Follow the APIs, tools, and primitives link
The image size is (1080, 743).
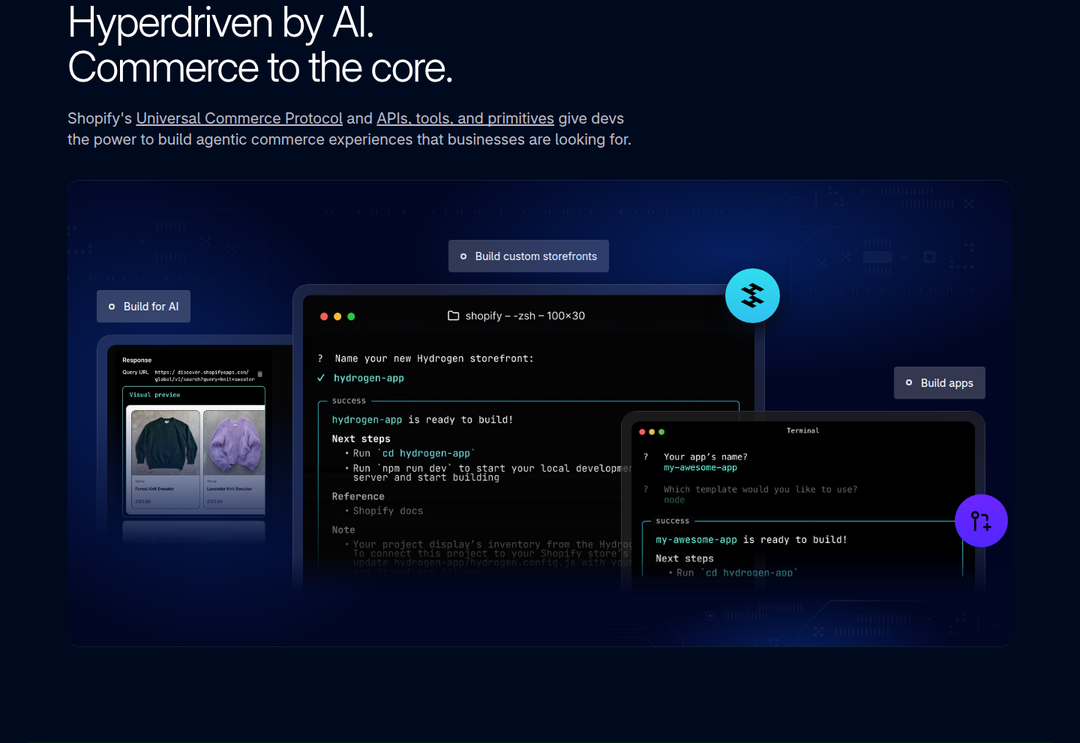(x=465, y=118)
